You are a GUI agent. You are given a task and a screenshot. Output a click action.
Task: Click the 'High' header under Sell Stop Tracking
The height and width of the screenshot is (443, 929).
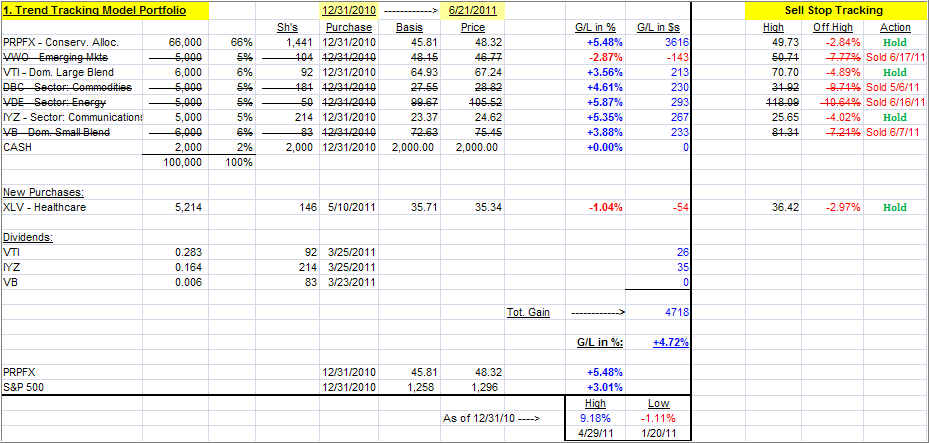click(773, 27)
